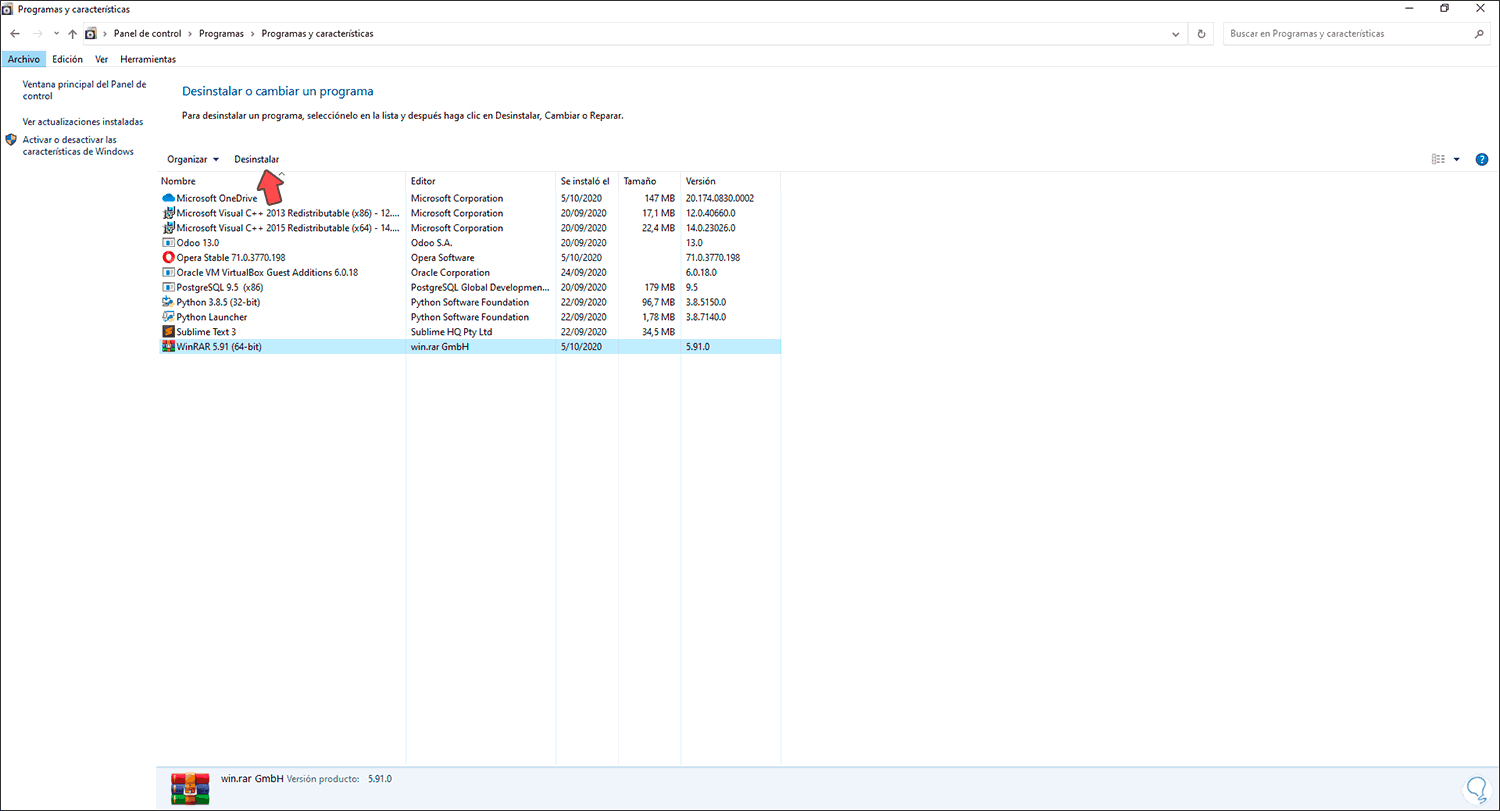Image resolution: width=1500 pixels, height=811 pixels.
Task: Select the Microsoft OneDrive row name
Action: coord(216,198)
